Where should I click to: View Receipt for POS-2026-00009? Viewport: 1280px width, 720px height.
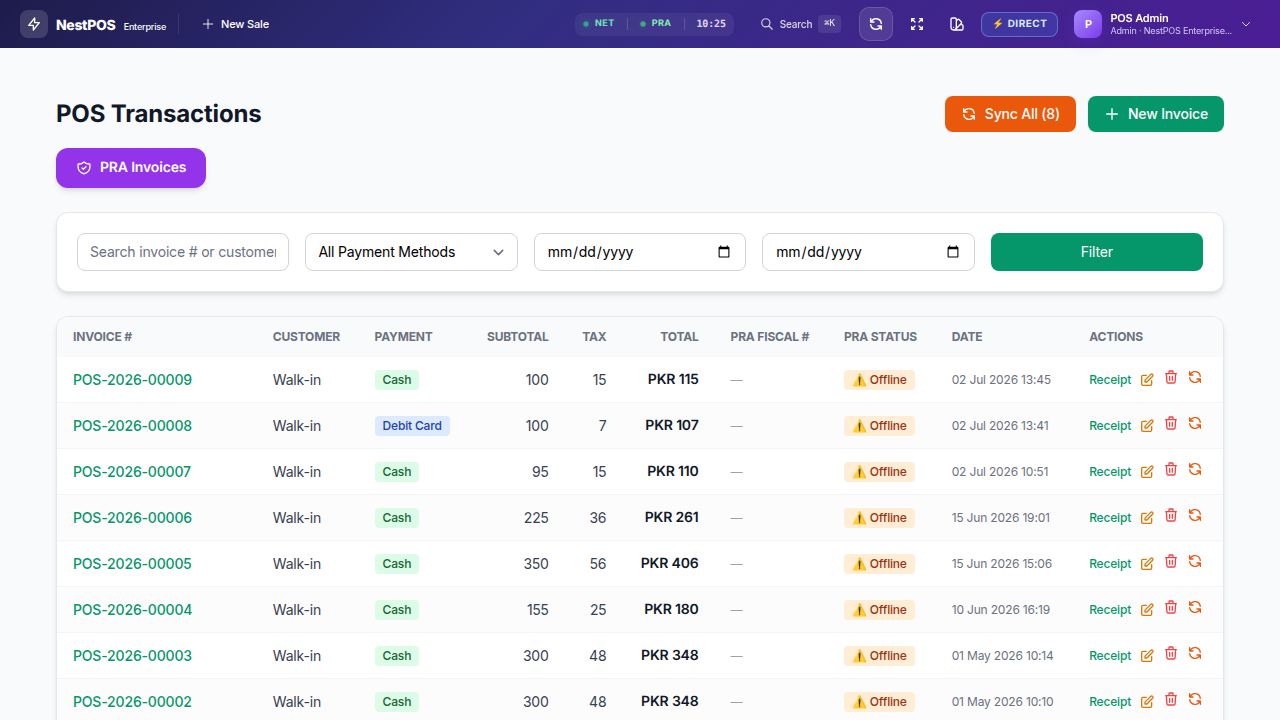(1110, 380)
